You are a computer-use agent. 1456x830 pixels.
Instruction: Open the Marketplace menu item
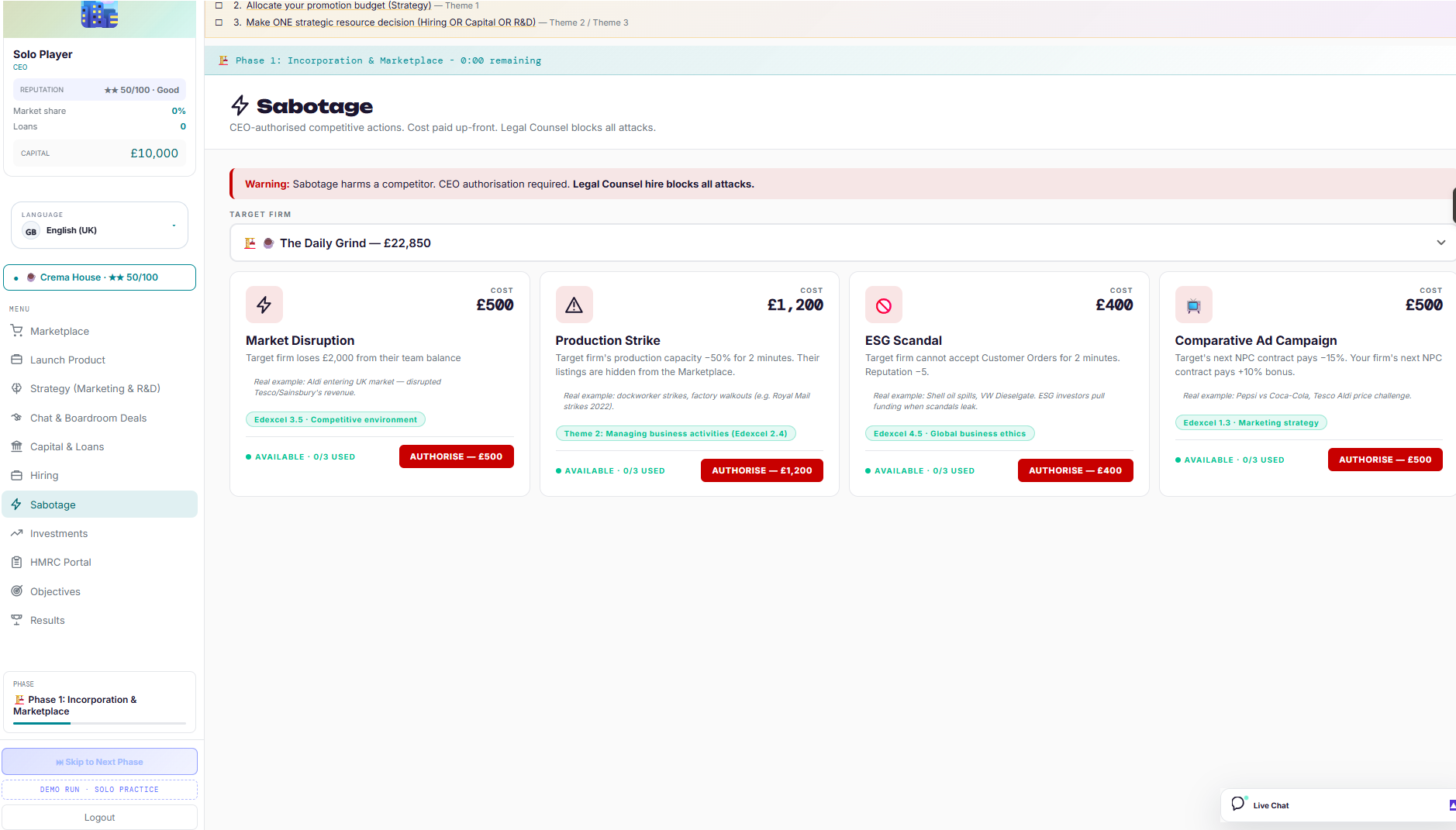click(99, 331)
